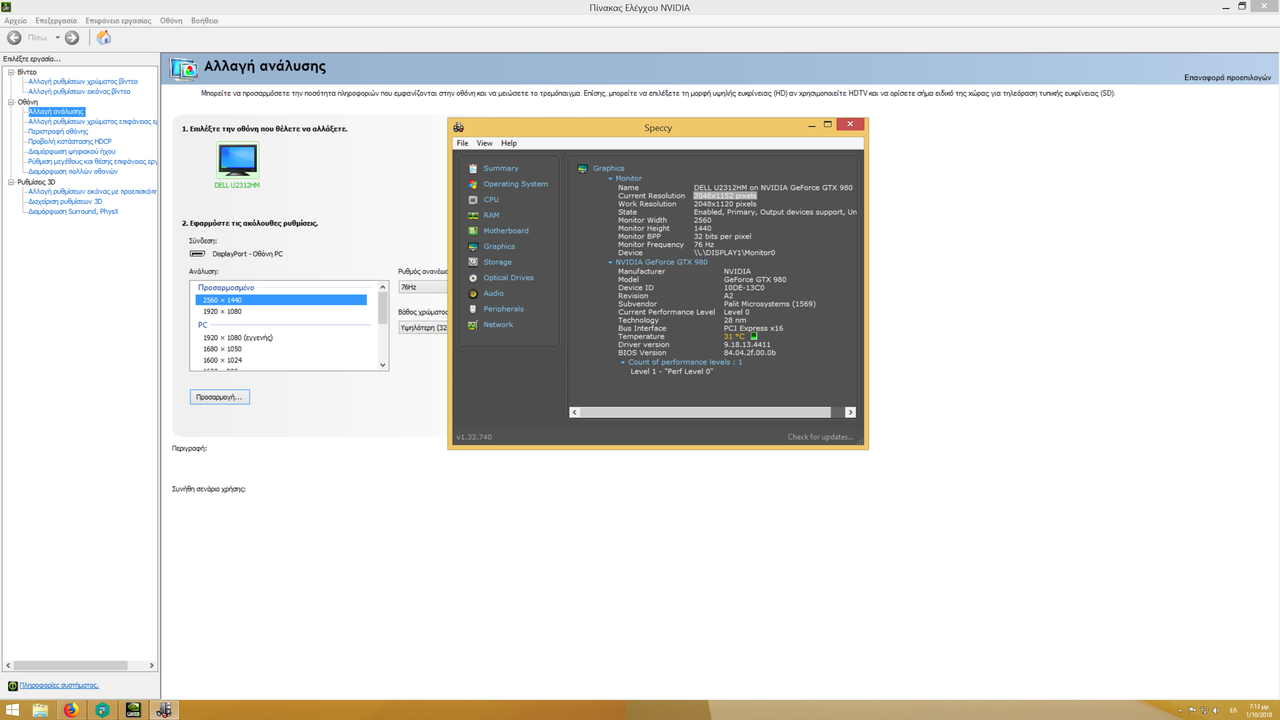Open Speccy View menu
This screenshot has height=720, width=1280.
[x=484, y=143]
